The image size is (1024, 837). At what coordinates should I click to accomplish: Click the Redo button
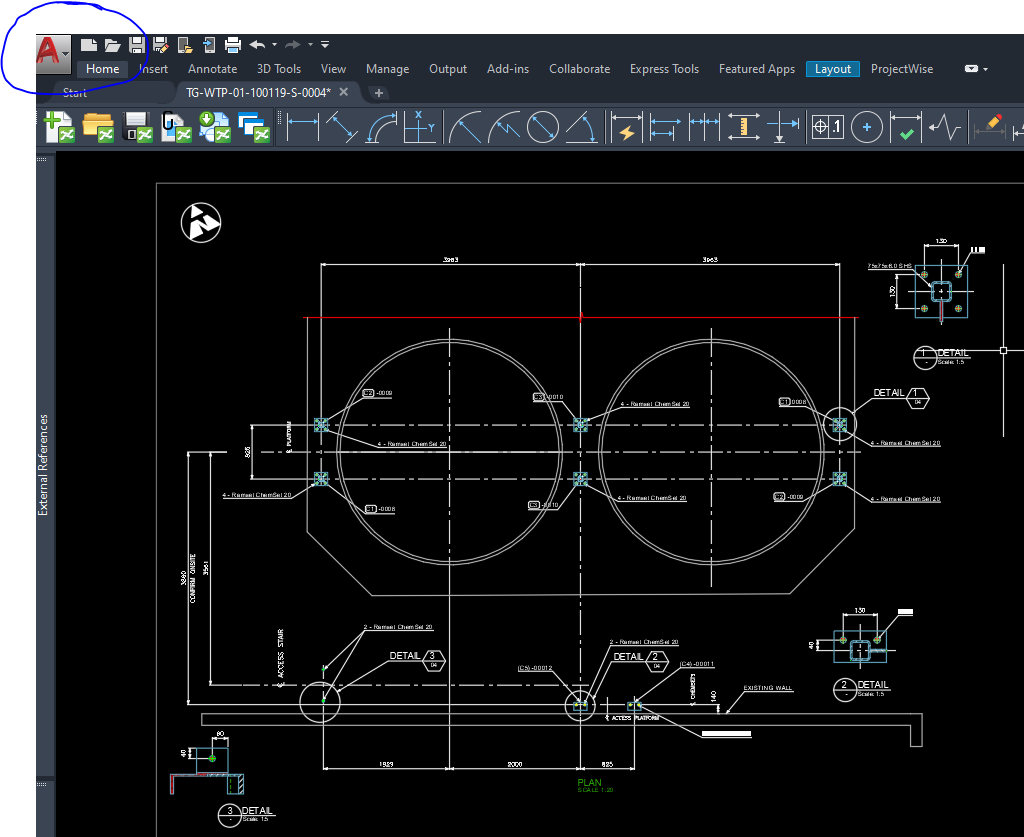(x=292, y=44)
